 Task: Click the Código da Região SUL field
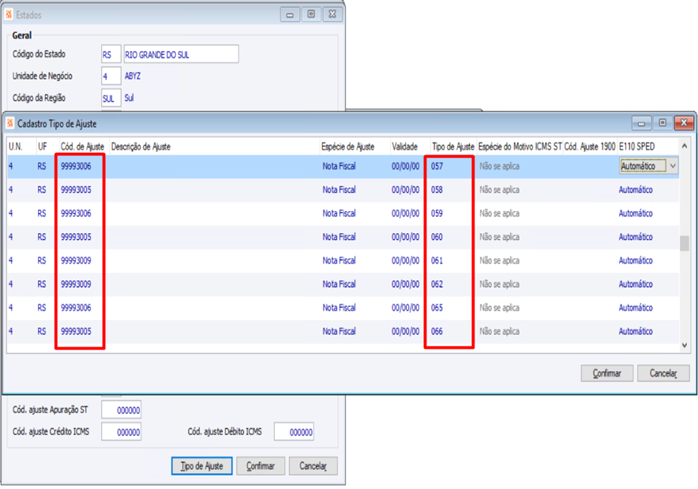tap(111, 98)
